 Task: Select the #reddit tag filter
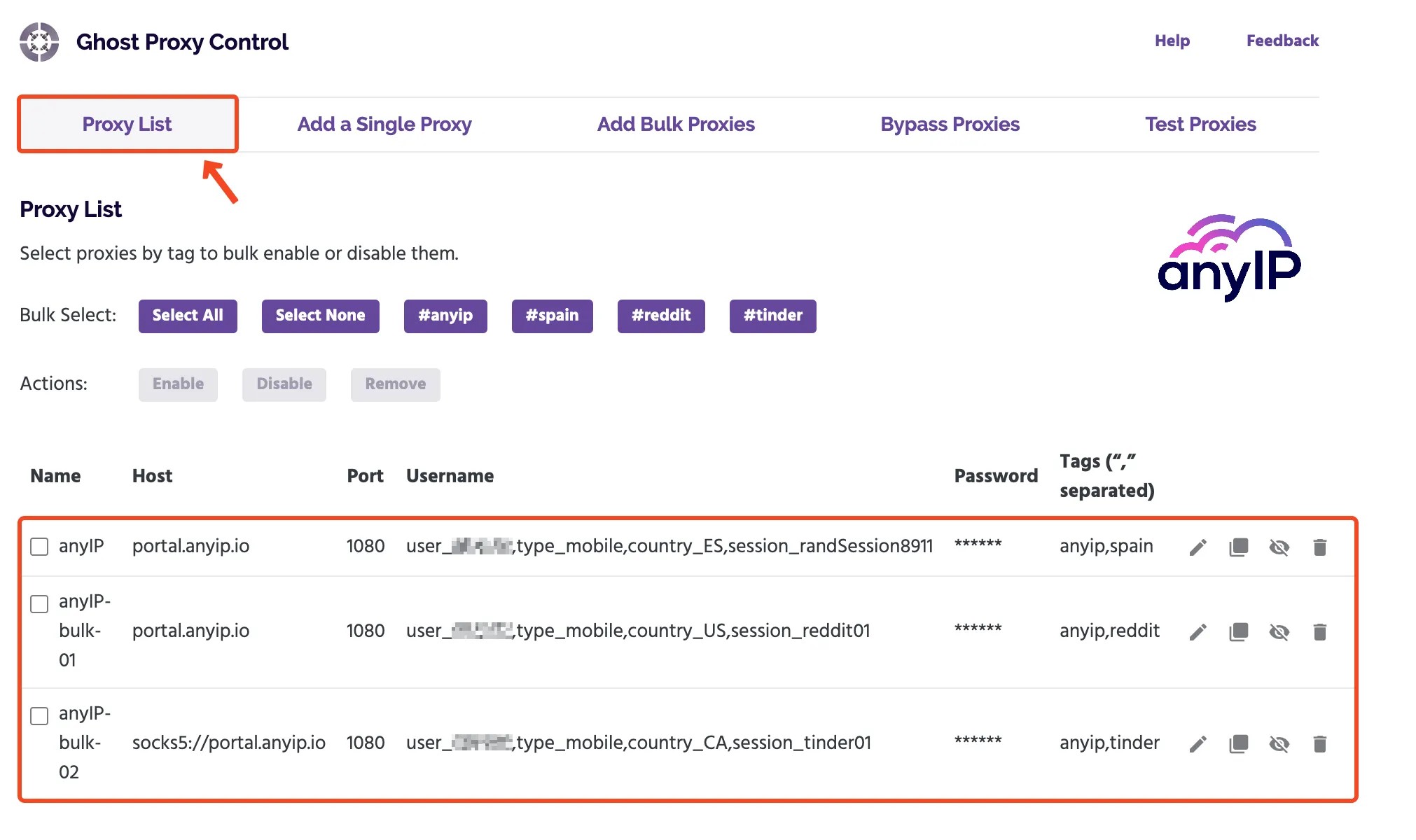pos(660,316)
